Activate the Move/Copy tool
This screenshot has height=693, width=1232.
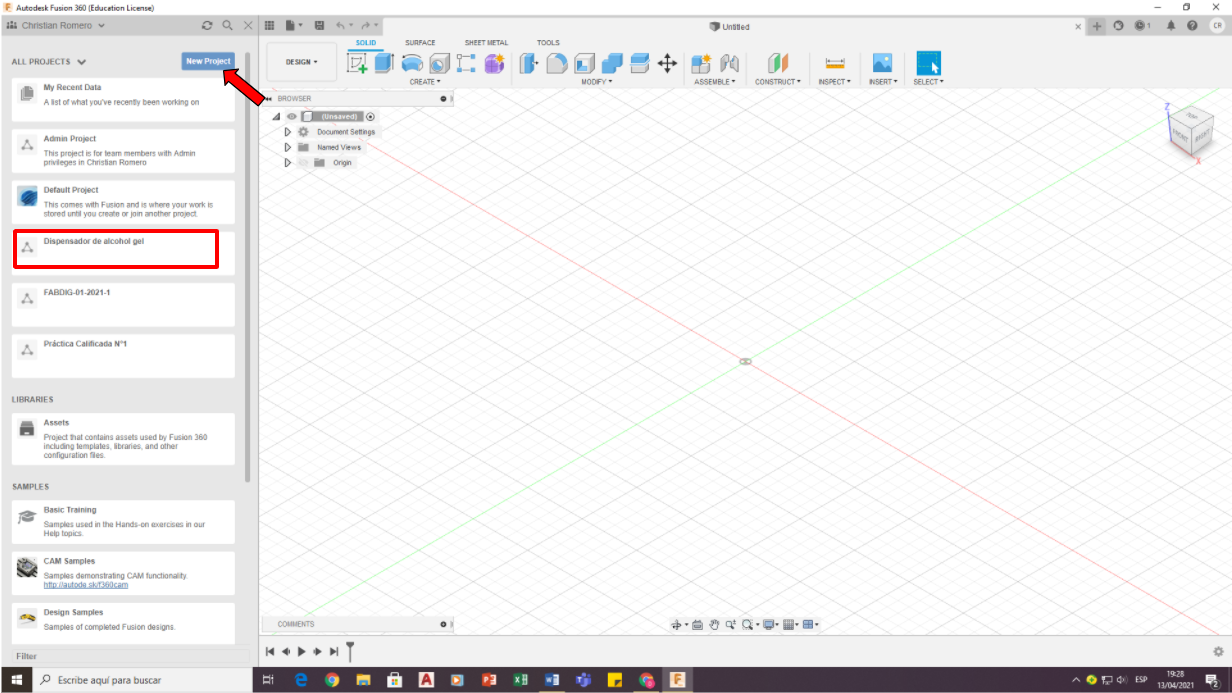667,63
